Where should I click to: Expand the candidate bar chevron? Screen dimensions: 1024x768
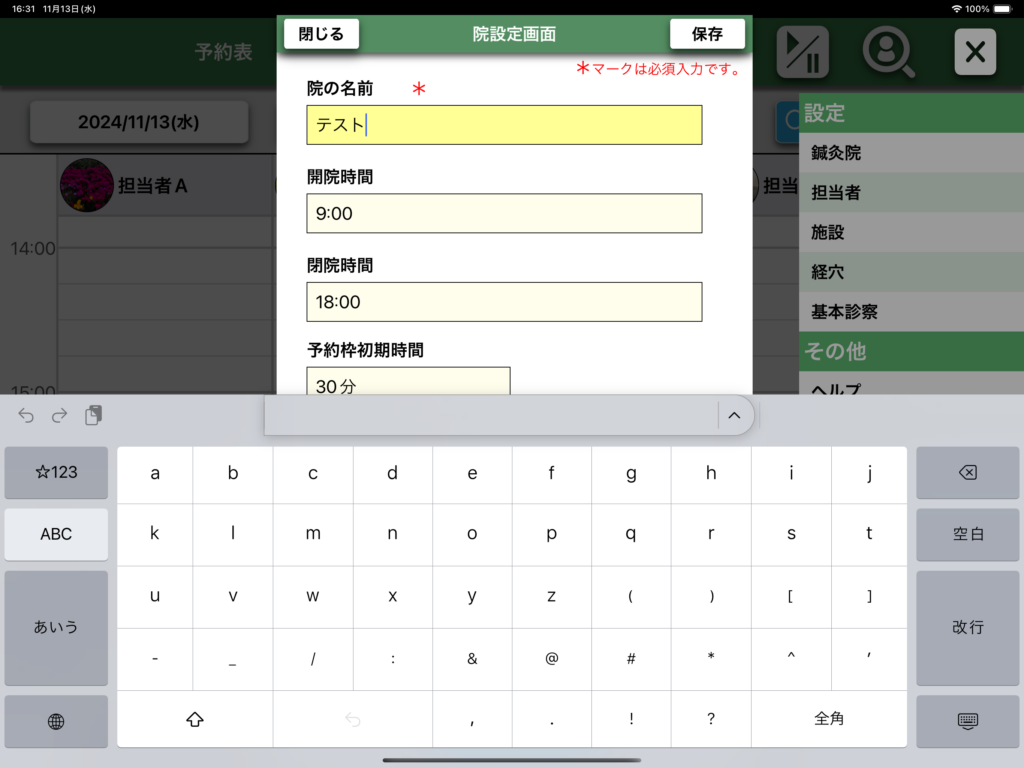point(734,416)
